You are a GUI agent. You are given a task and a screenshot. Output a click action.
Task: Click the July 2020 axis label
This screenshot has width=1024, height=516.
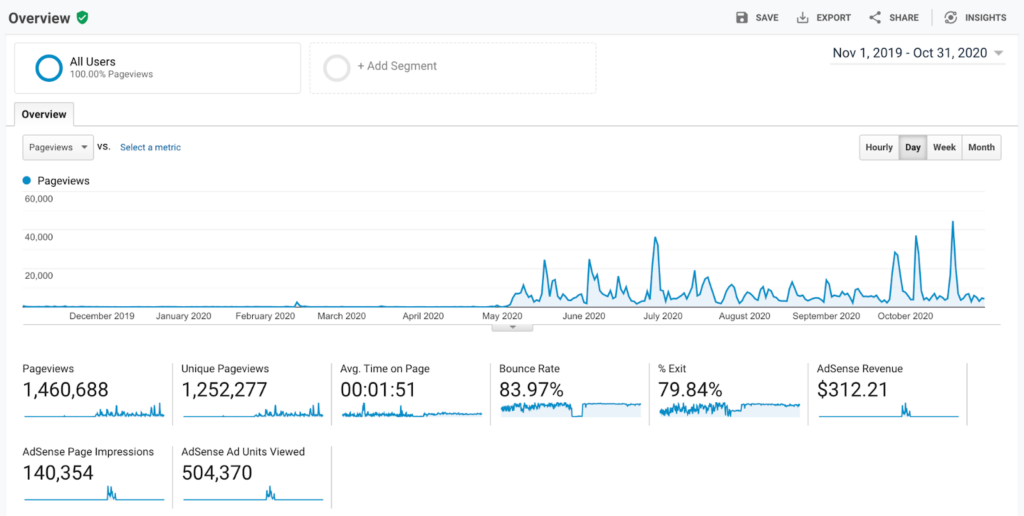click(663, 316)
